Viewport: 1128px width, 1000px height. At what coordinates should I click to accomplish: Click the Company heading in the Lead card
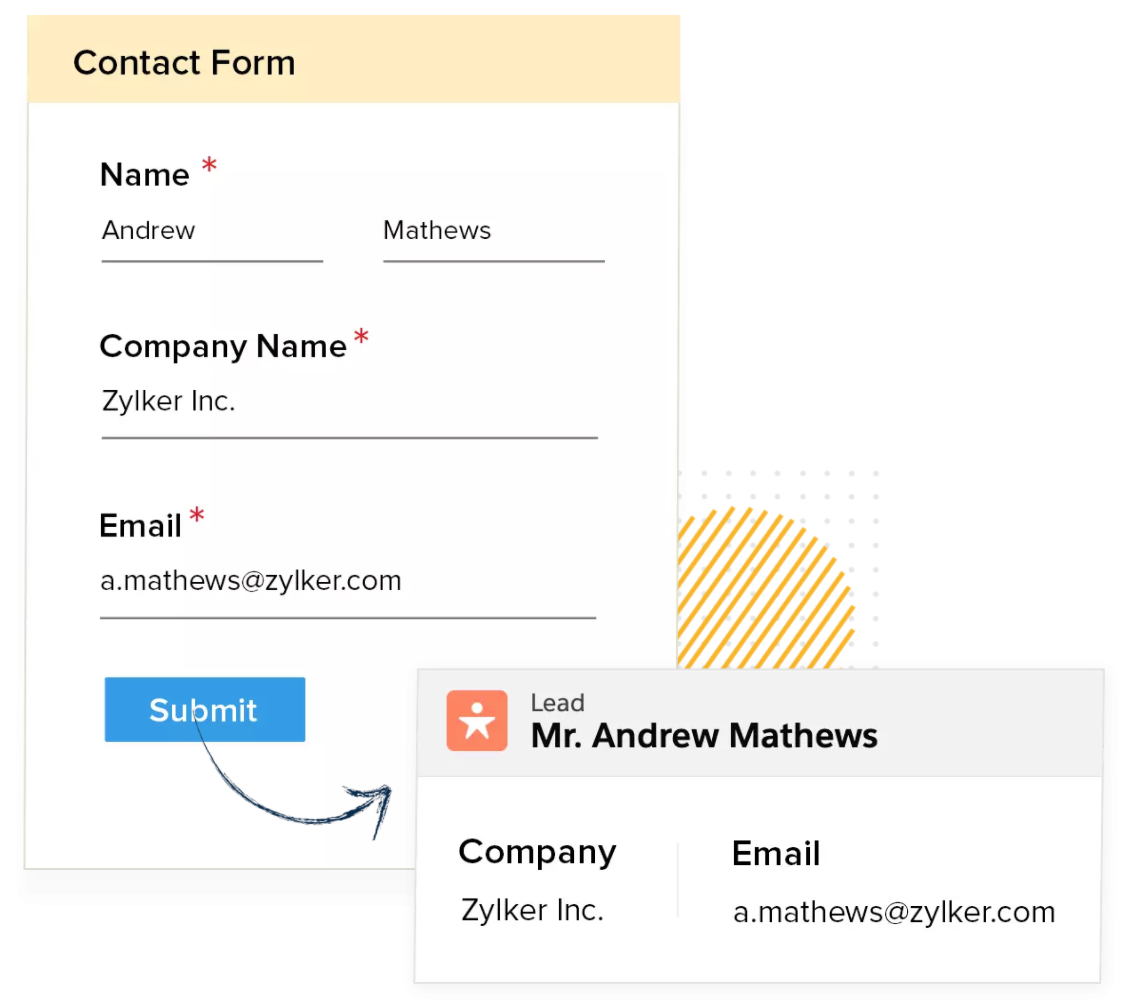[x=537, y=852]
